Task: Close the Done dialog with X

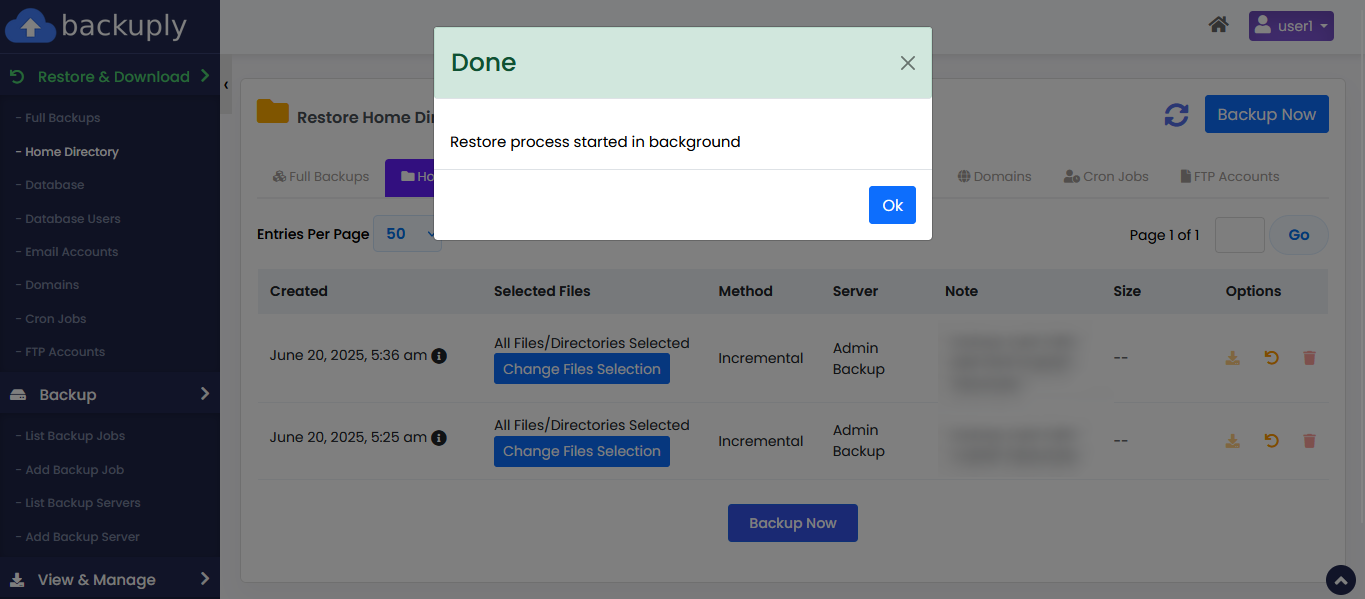Action: 907,63
